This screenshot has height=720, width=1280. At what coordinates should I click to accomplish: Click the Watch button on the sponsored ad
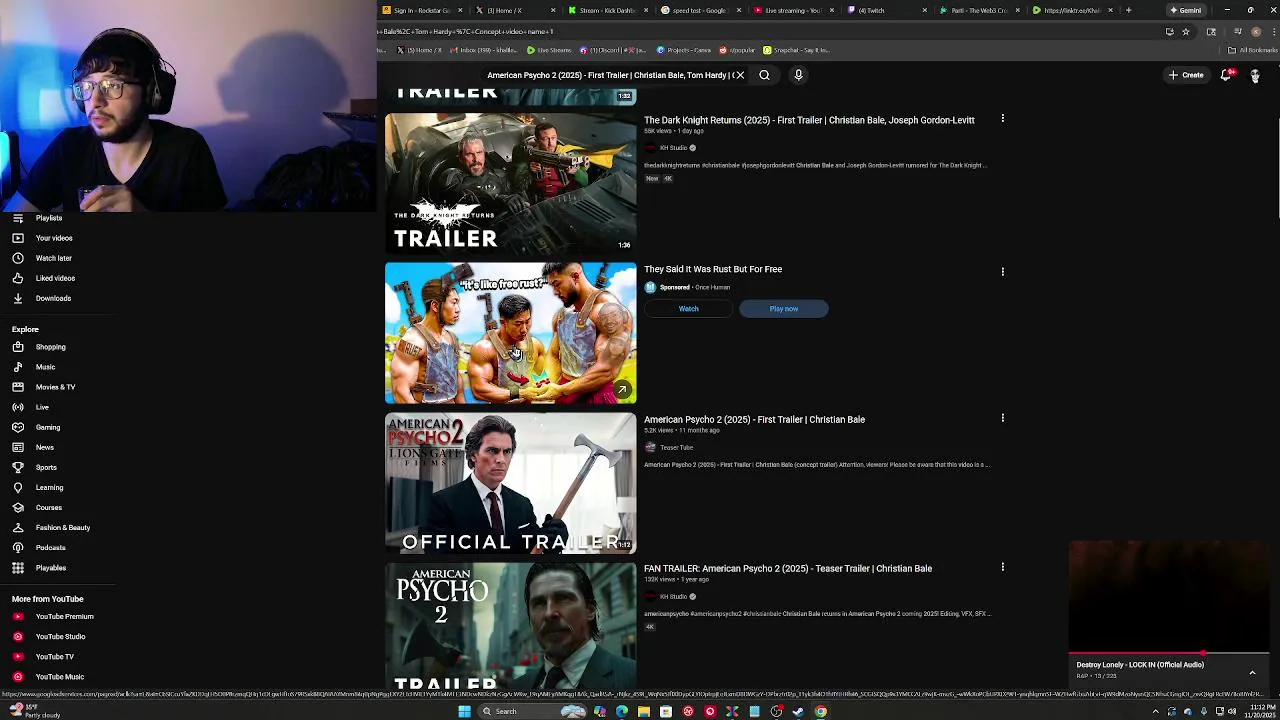tap(689, 309)
